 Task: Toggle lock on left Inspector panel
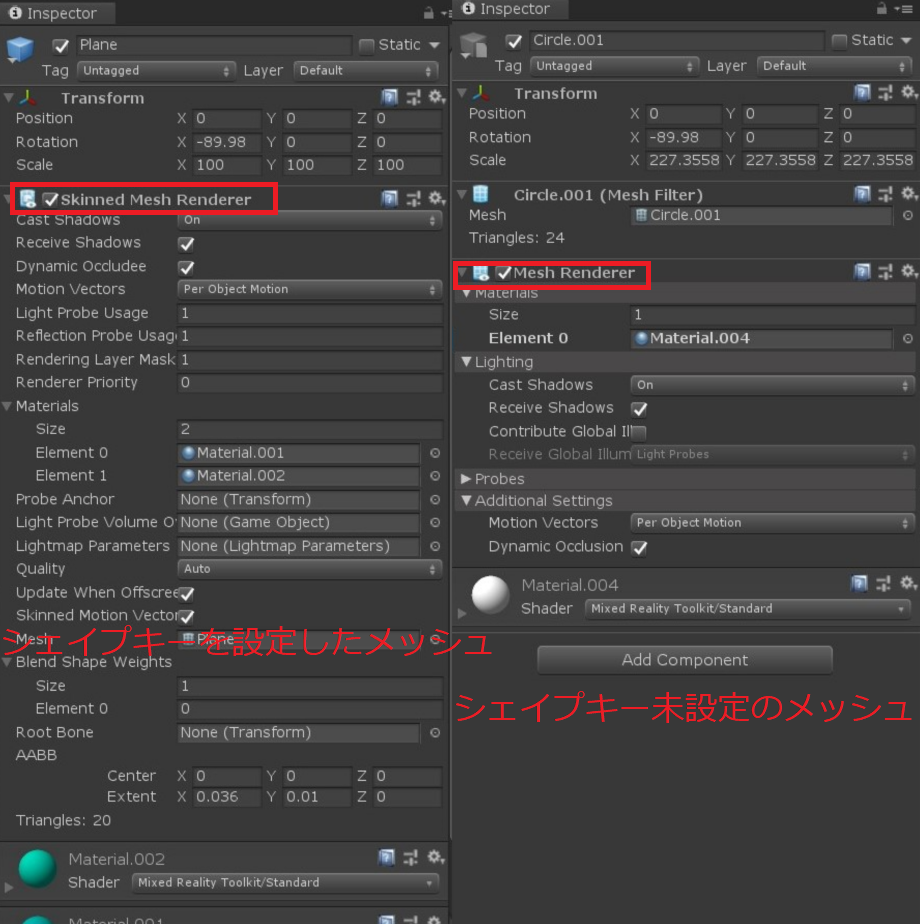click(428, 12)
